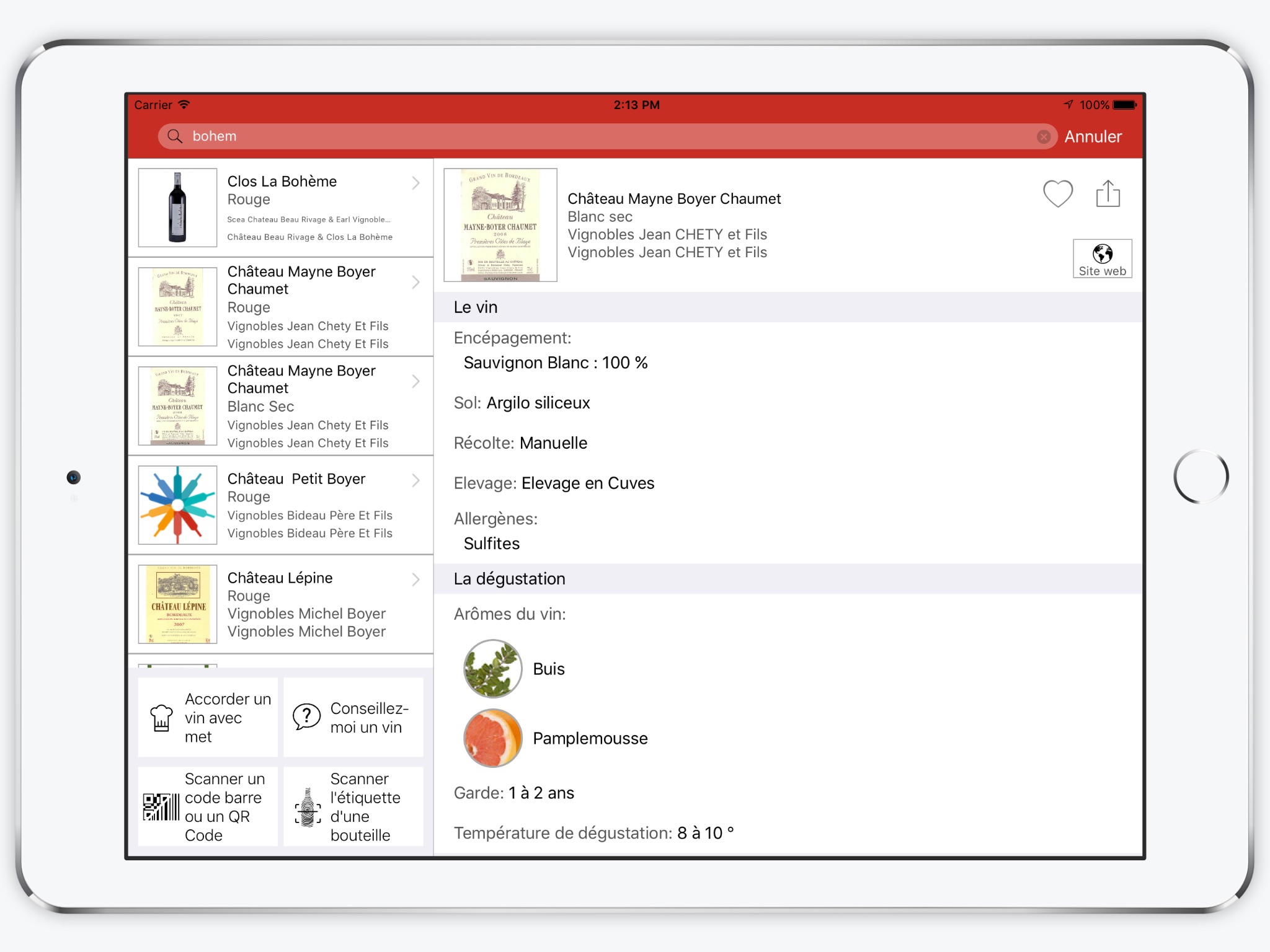The height and width of the screenshot is (952, 1270).
Task: Tap the question bubble advice icon
Action: tap(306, 717)
